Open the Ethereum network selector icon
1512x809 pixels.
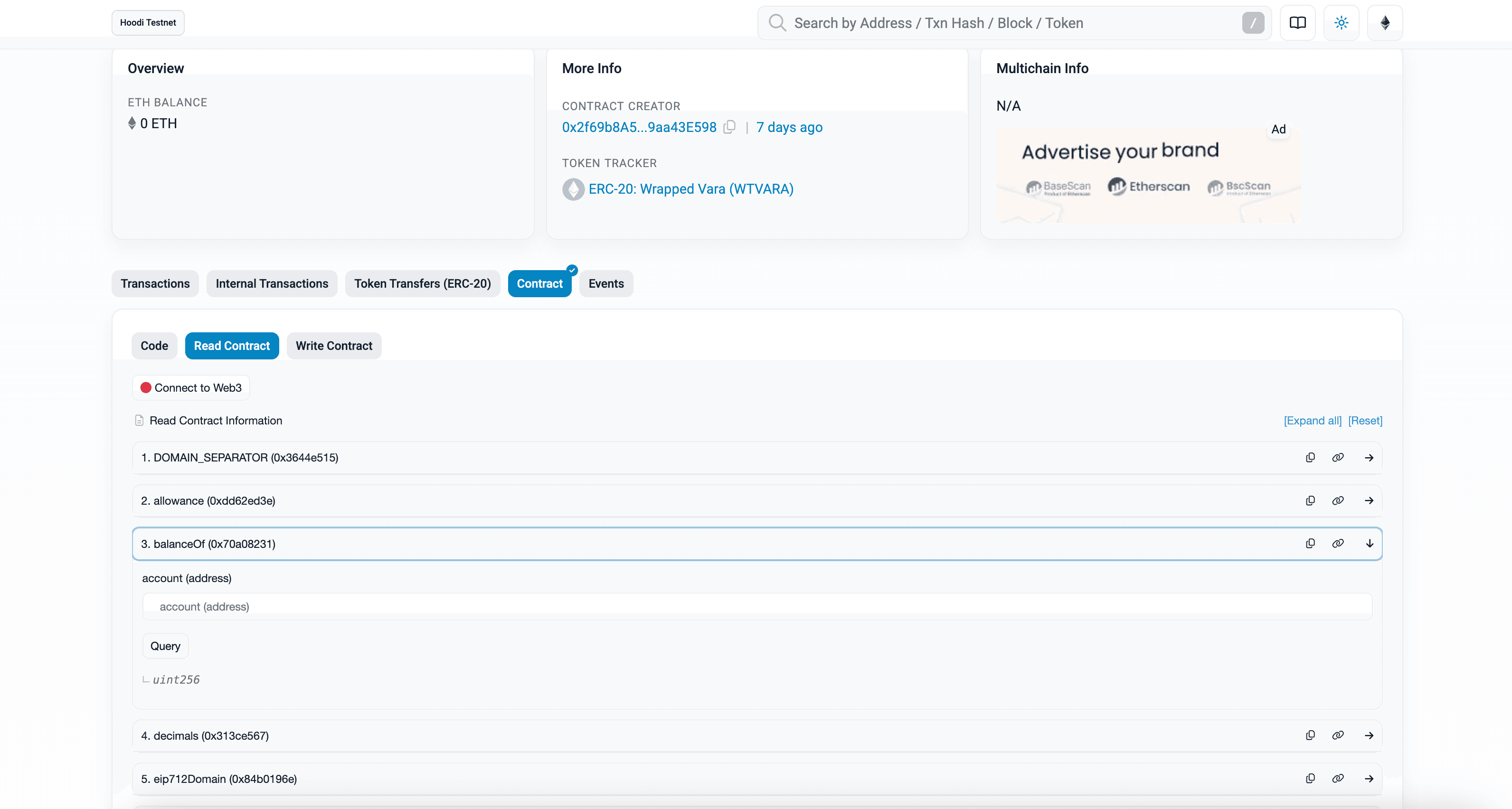coord(1385,23)
